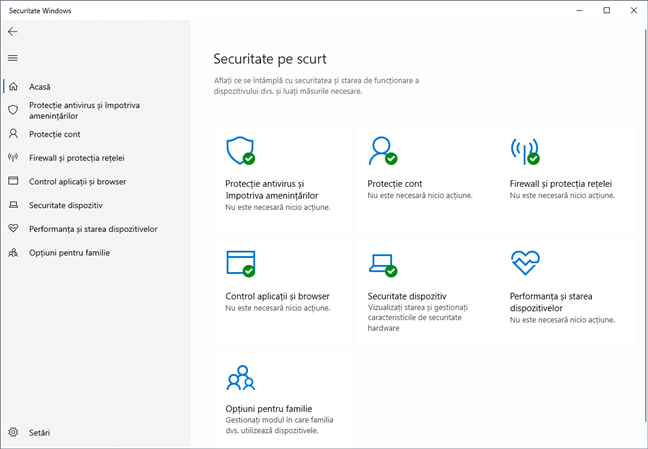Open Performanța și starea dispozitivelor in sidebar

coord(93,229)
